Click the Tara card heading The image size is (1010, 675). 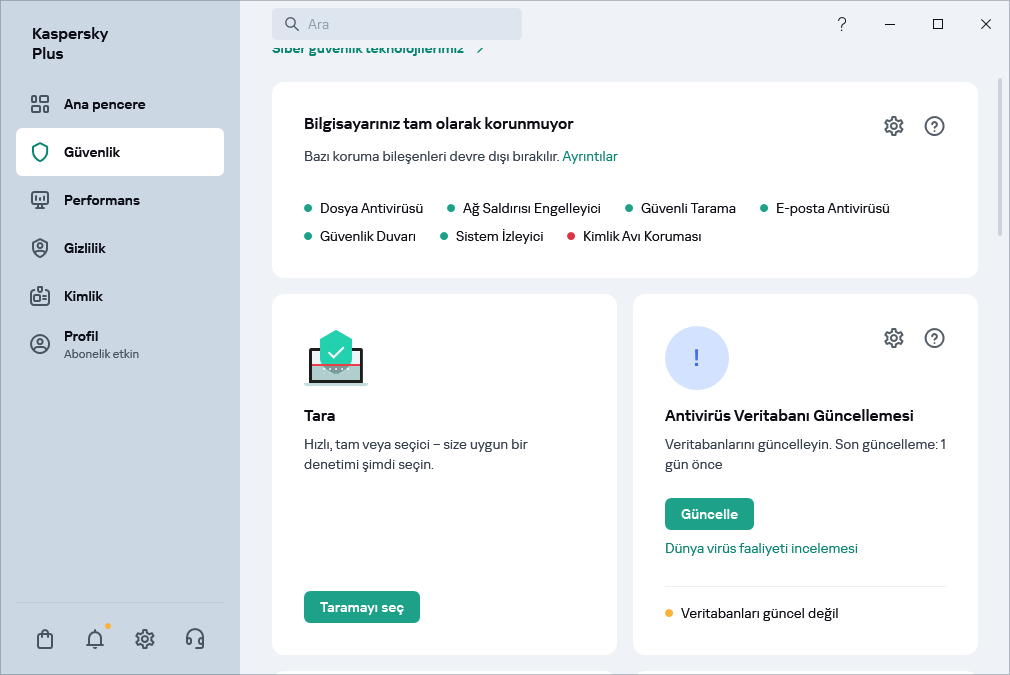click(x=319, y=415)
